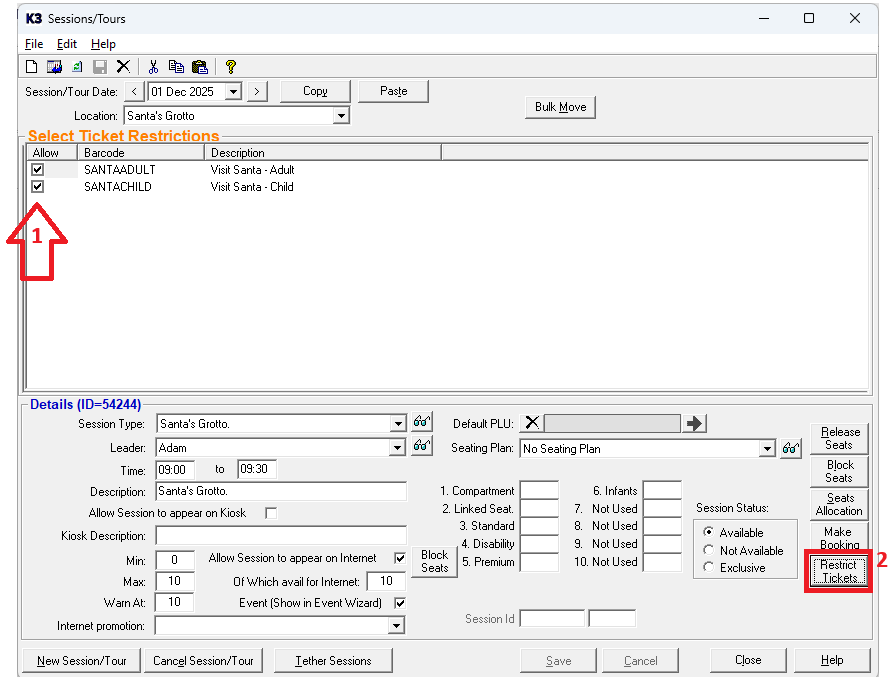Click in the Kiosk Description field
The width and height of the screenshot is (892, 677).
point(280,536)
